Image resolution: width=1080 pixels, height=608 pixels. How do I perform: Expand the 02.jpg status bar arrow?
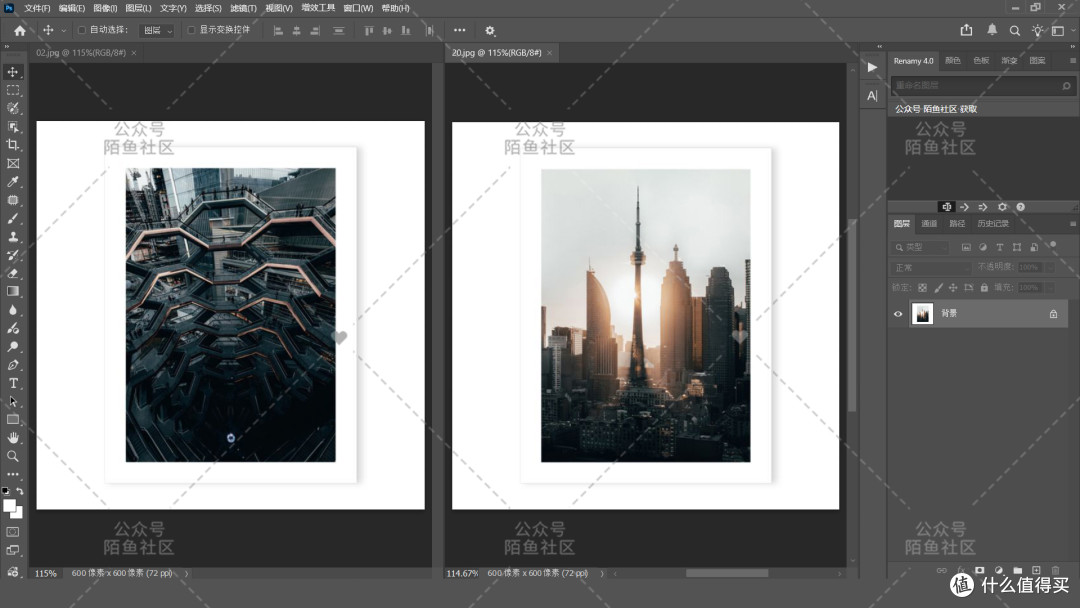(186, 573)
